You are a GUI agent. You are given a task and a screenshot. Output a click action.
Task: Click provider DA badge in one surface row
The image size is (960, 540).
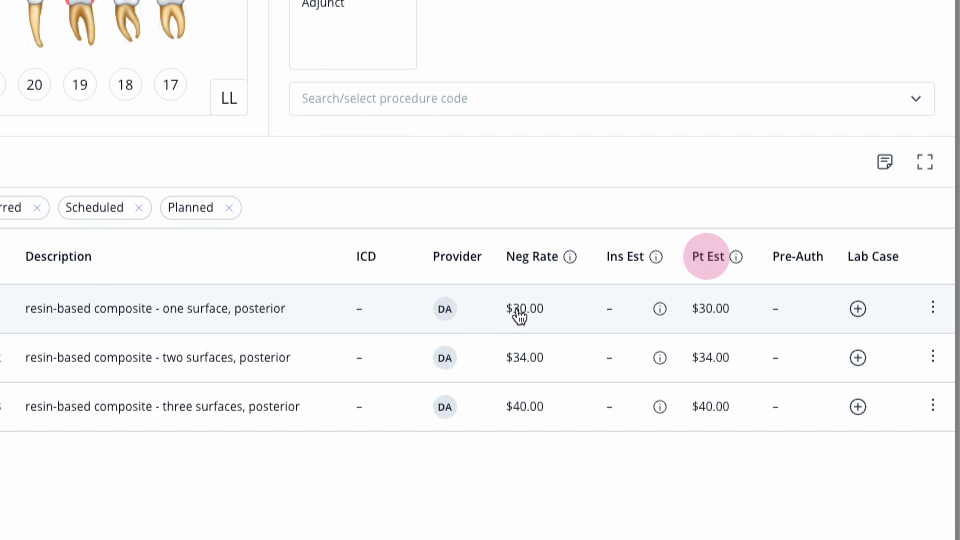(x=444, y=309)
